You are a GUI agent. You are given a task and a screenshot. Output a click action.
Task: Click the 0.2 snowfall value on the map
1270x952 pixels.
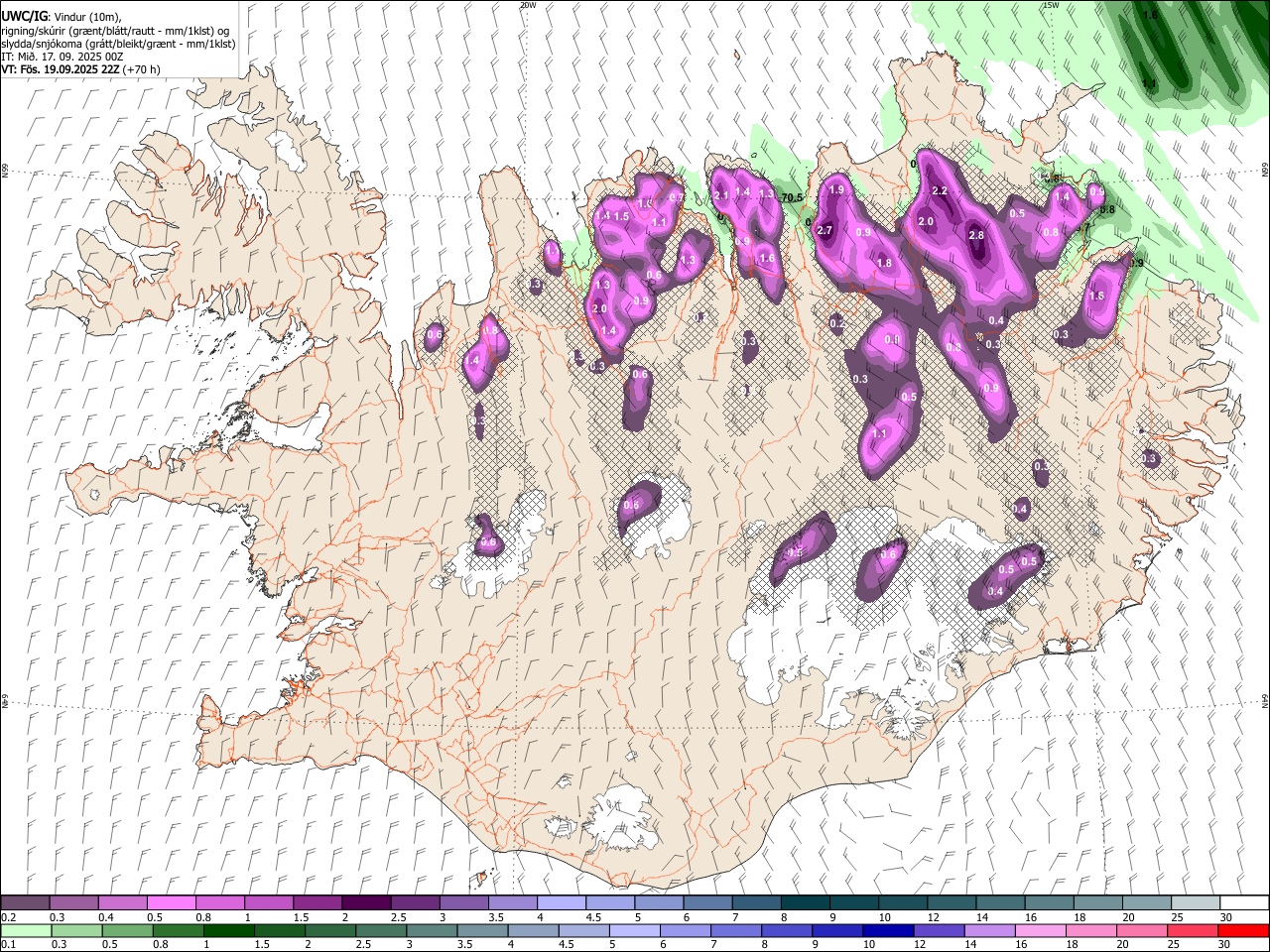click(837, 323)
